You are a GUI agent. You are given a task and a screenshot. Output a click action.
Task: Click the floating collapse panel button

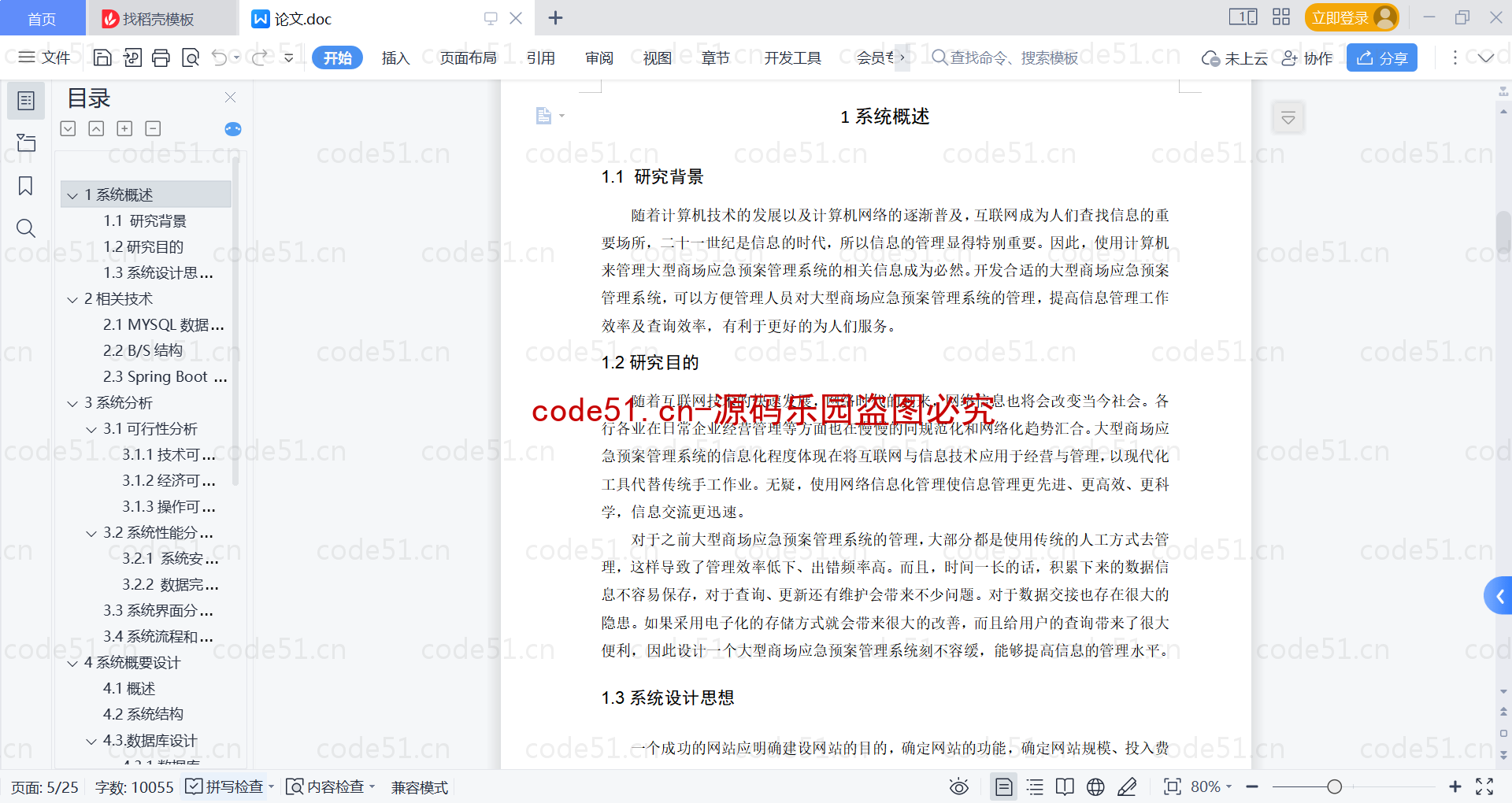1288,118
